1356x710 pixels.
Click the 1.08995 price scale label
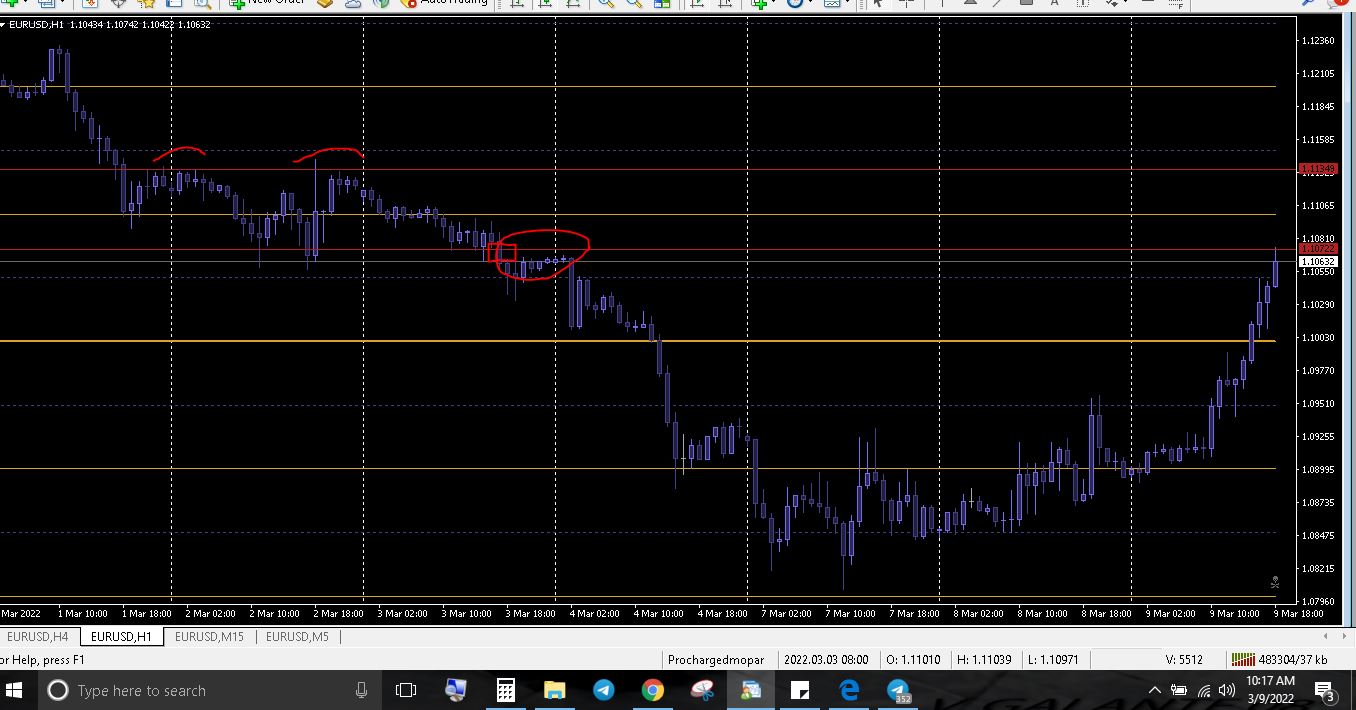coord(1318,469)
